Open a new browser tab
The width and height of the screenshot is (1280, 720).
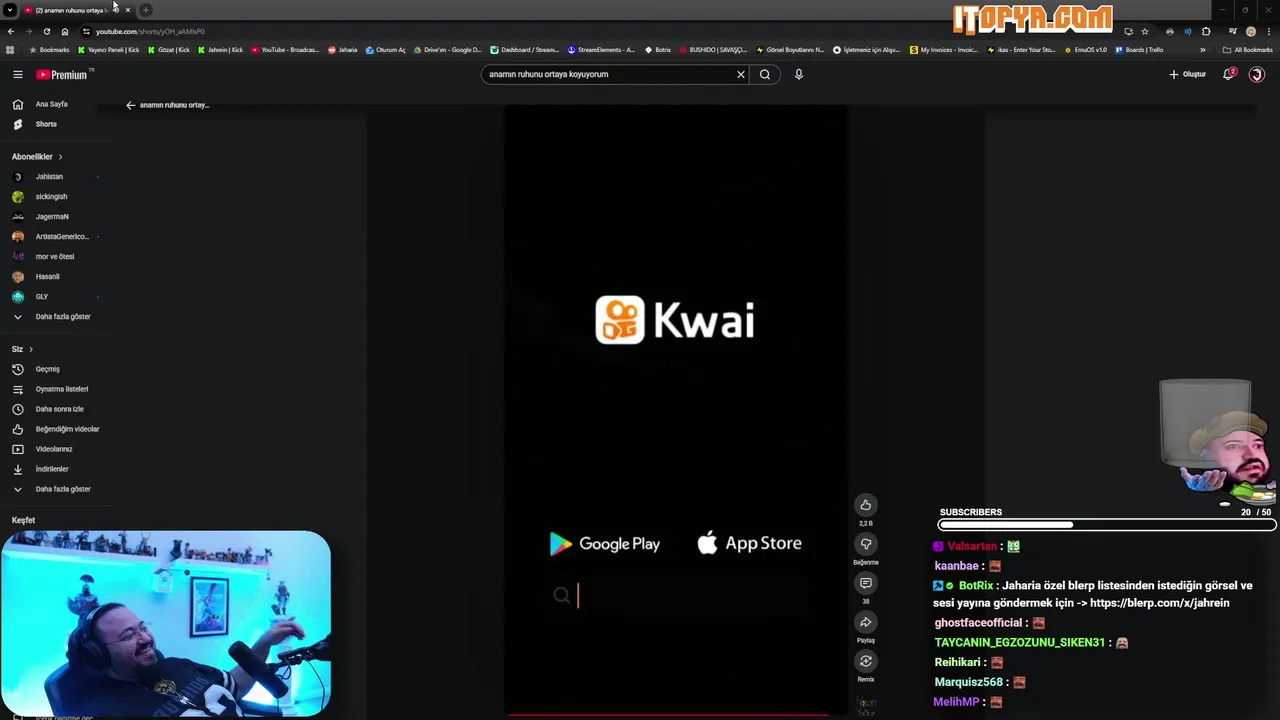[x=146, y=10]
